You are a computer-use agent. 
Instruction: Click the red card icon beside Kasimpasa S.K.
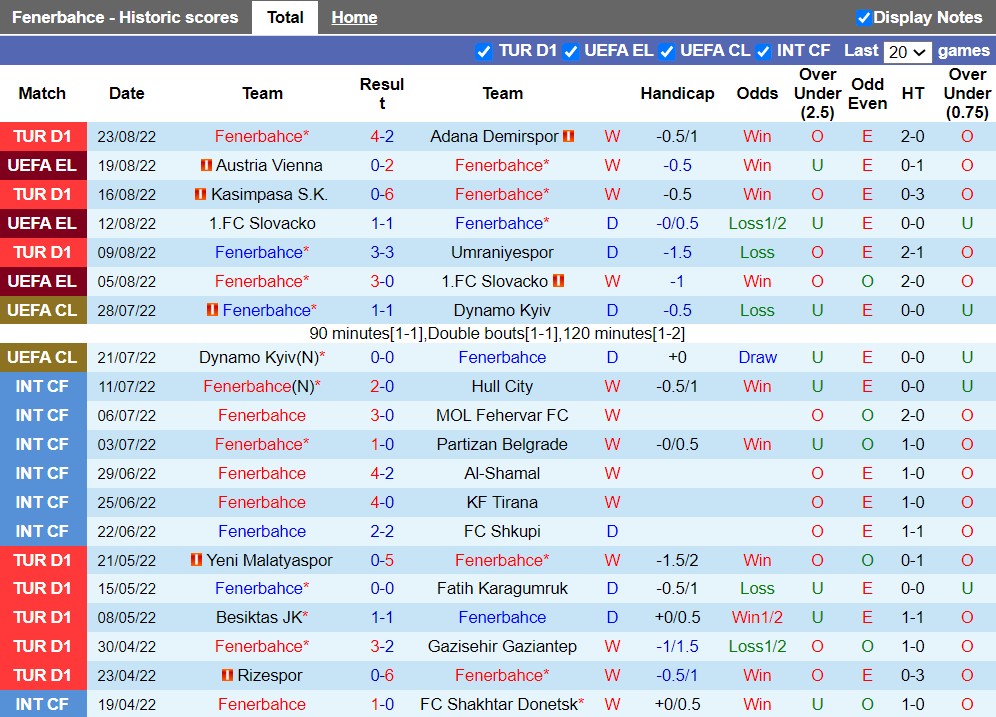pos(199,194)
